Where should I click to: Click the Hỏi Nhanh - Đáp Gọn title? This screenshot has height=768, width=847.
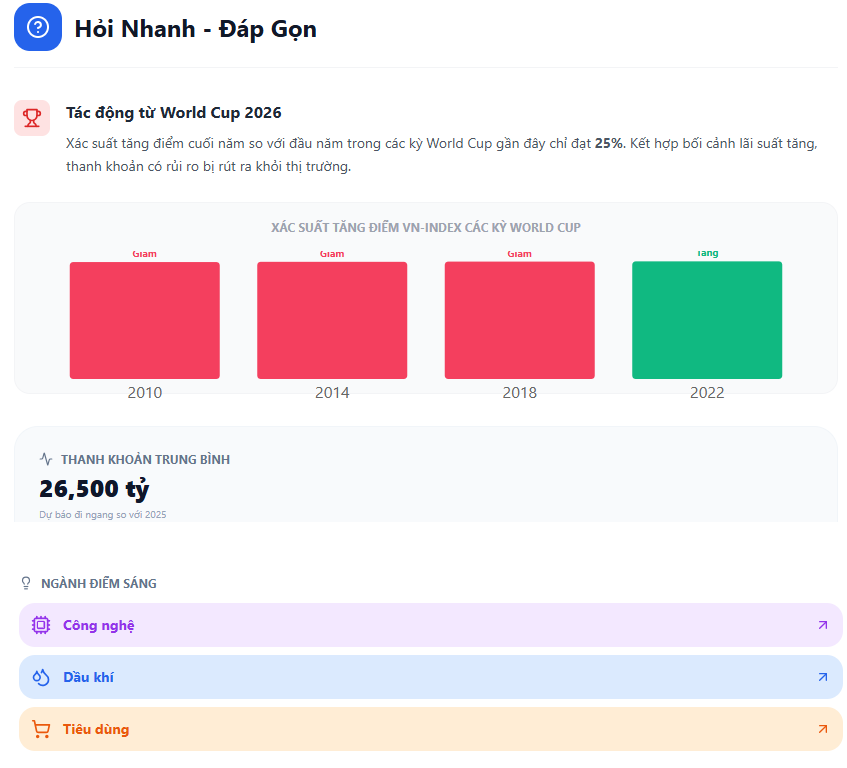click(196, 29)
